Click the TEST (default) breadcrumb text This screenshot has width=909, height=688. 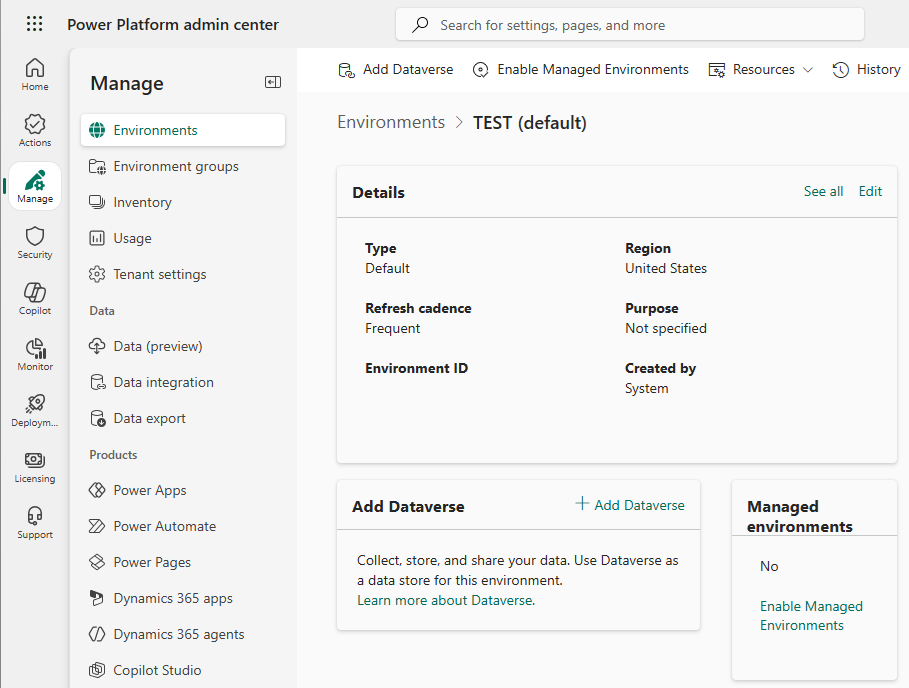coord(530,123)
